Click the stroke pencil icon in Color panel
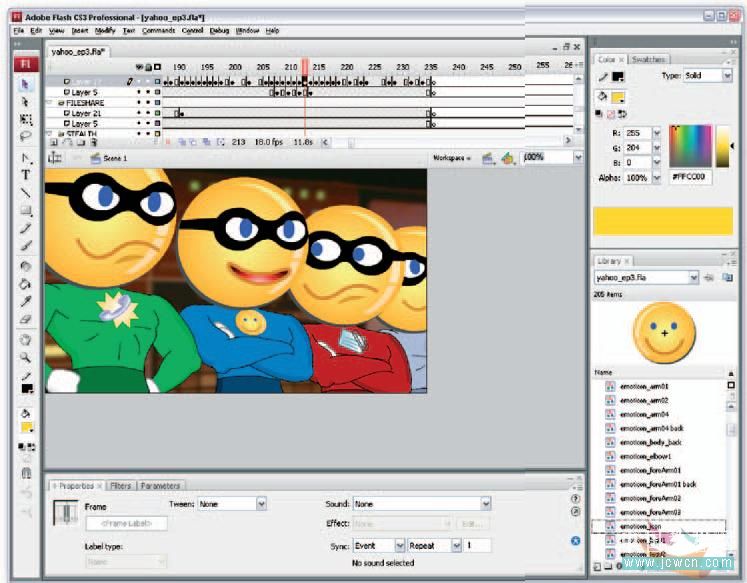This screenshot has height=583, width=747. point(604,77)
